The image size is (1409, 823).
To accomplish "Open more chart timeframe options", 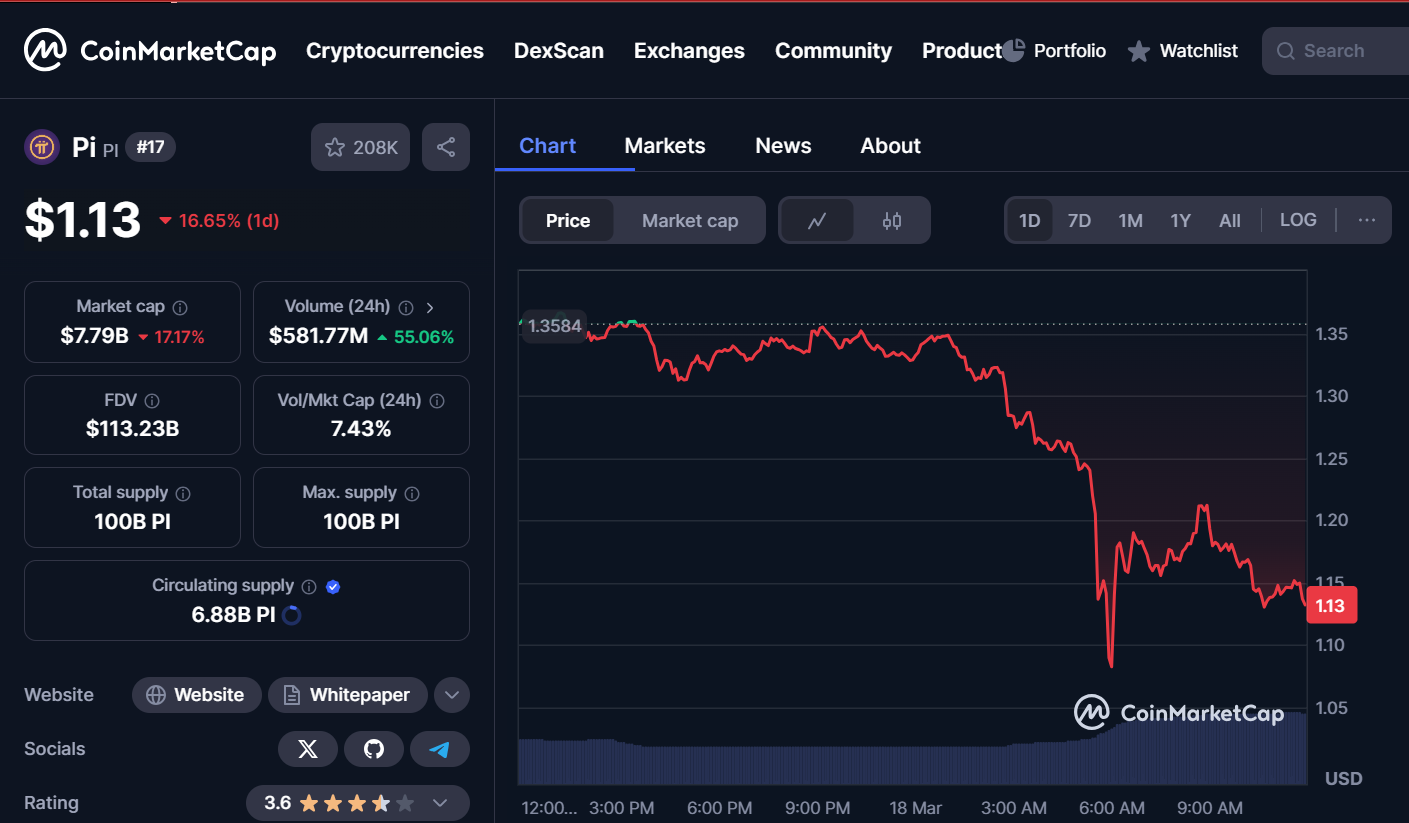I will click(x=1366, y=219).
